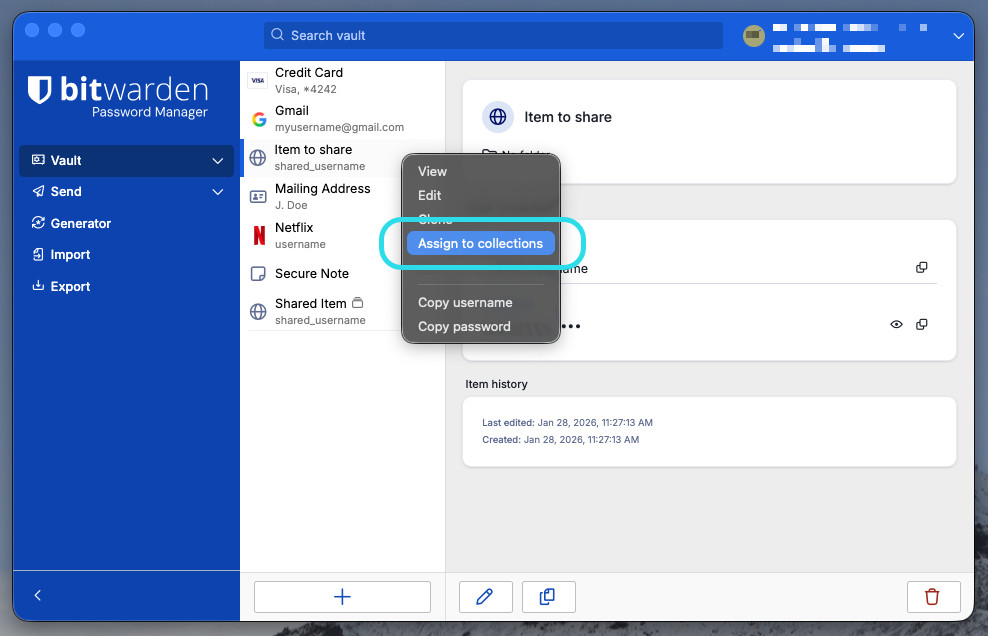Select Copy username from context menu
The image size is (988, 636).
point(465,302)
